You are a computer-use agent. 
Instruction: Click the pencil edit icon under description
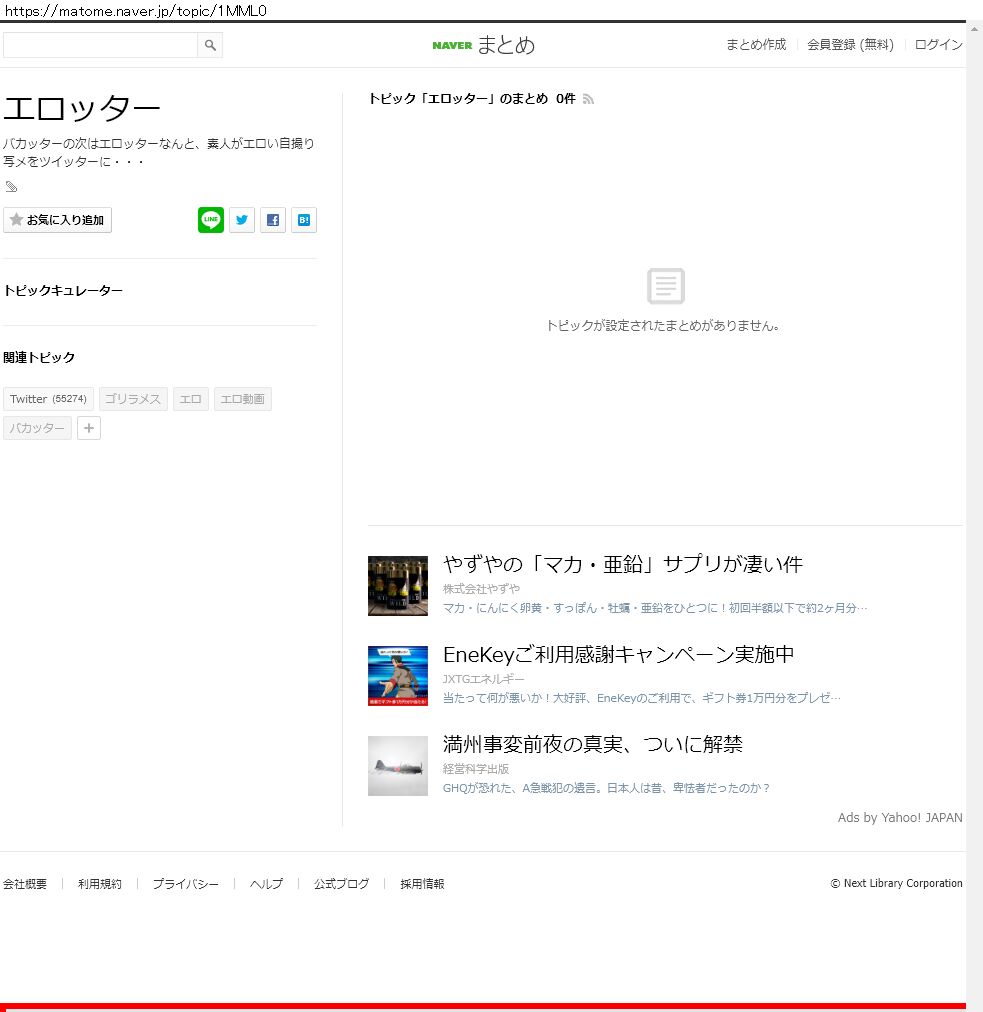pyautogui.click(x=11, y=187)
